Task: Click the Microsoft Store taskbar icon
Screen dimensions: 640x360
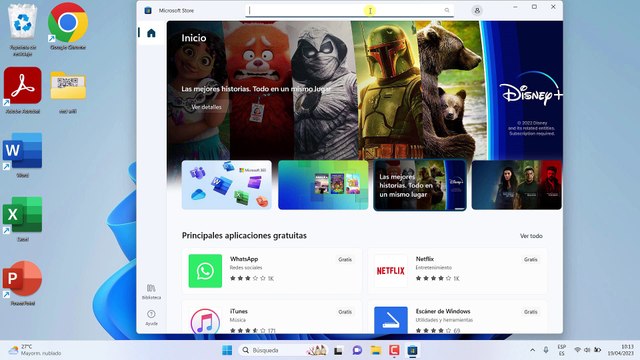Action: [x=412, y=350]
